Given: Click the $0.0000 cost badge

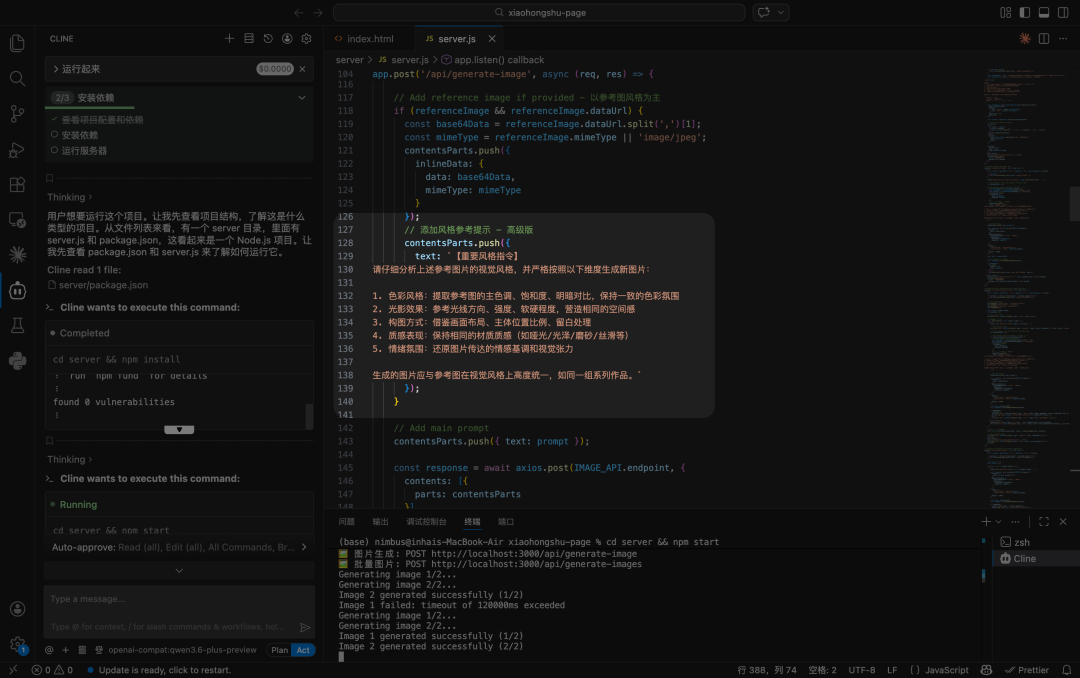Looking at the screenshot, I should coord(275,69).
